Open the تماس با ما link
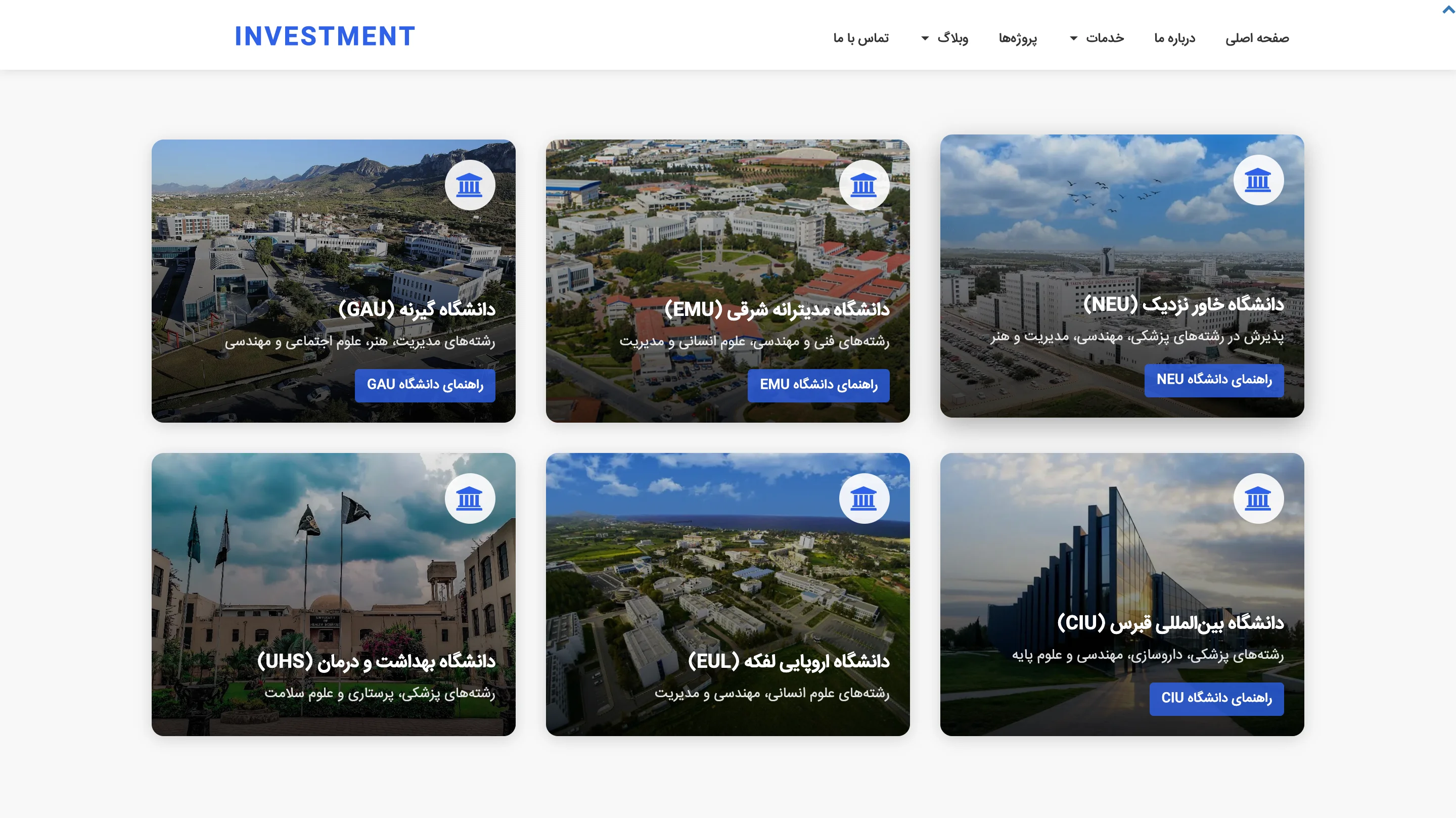Image resolution: width=1456 pixels, height=818 pixels. click(861, 38)
